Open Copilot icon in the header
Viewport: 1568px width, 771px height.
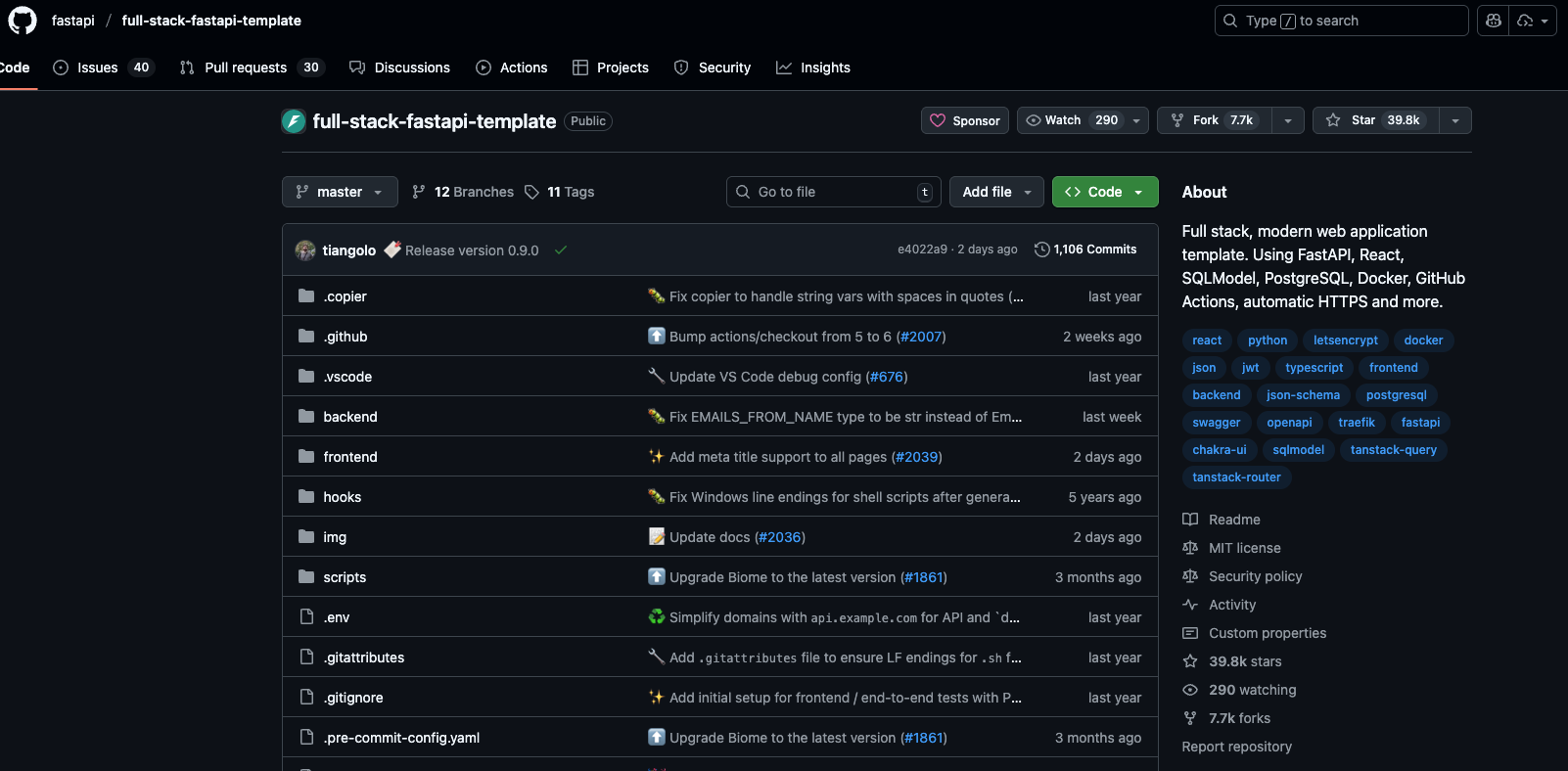1493,21
